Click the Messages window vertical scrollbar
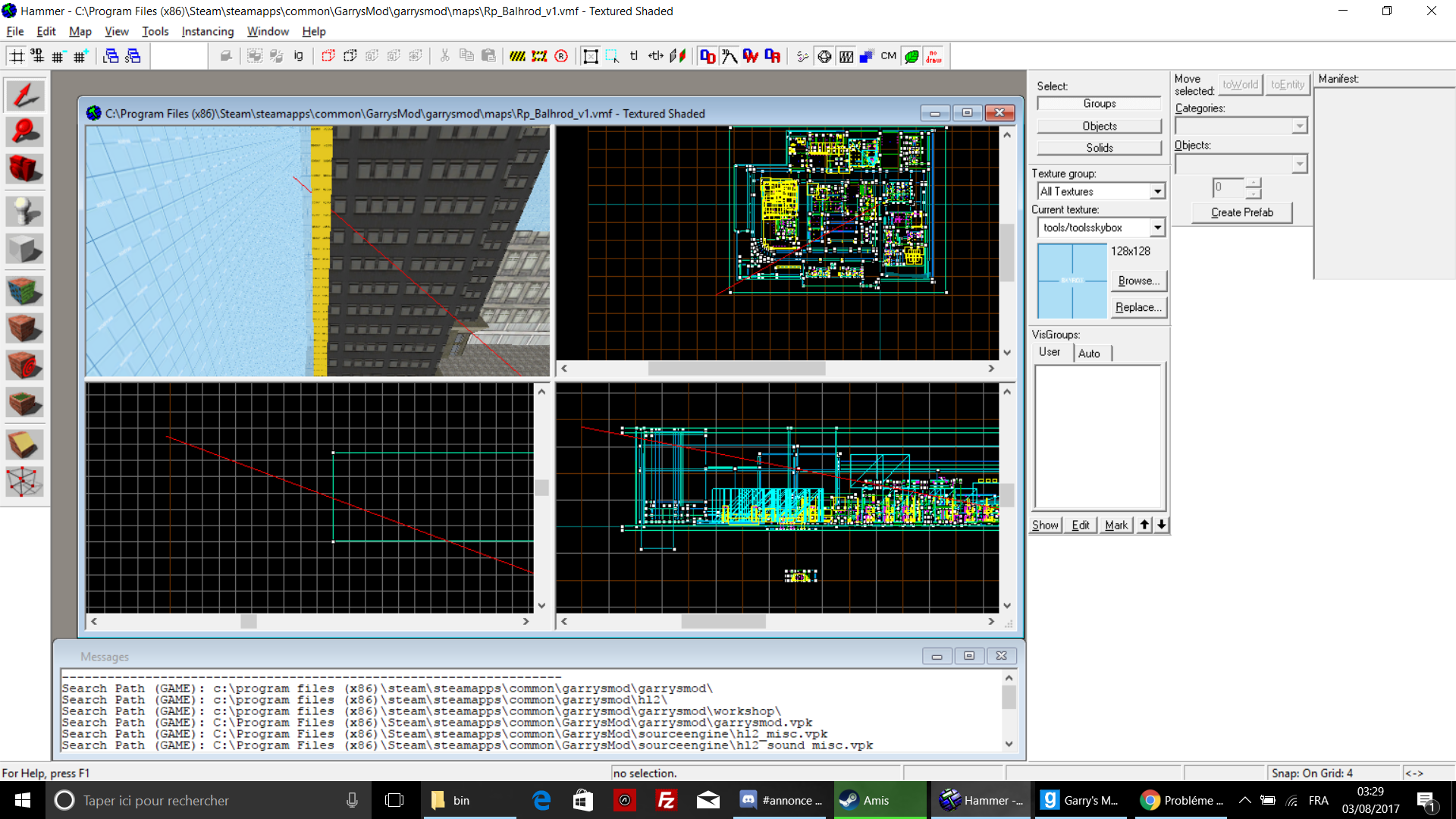The width and height of the screenshot is (1456, 819). tap(1009, 711)
